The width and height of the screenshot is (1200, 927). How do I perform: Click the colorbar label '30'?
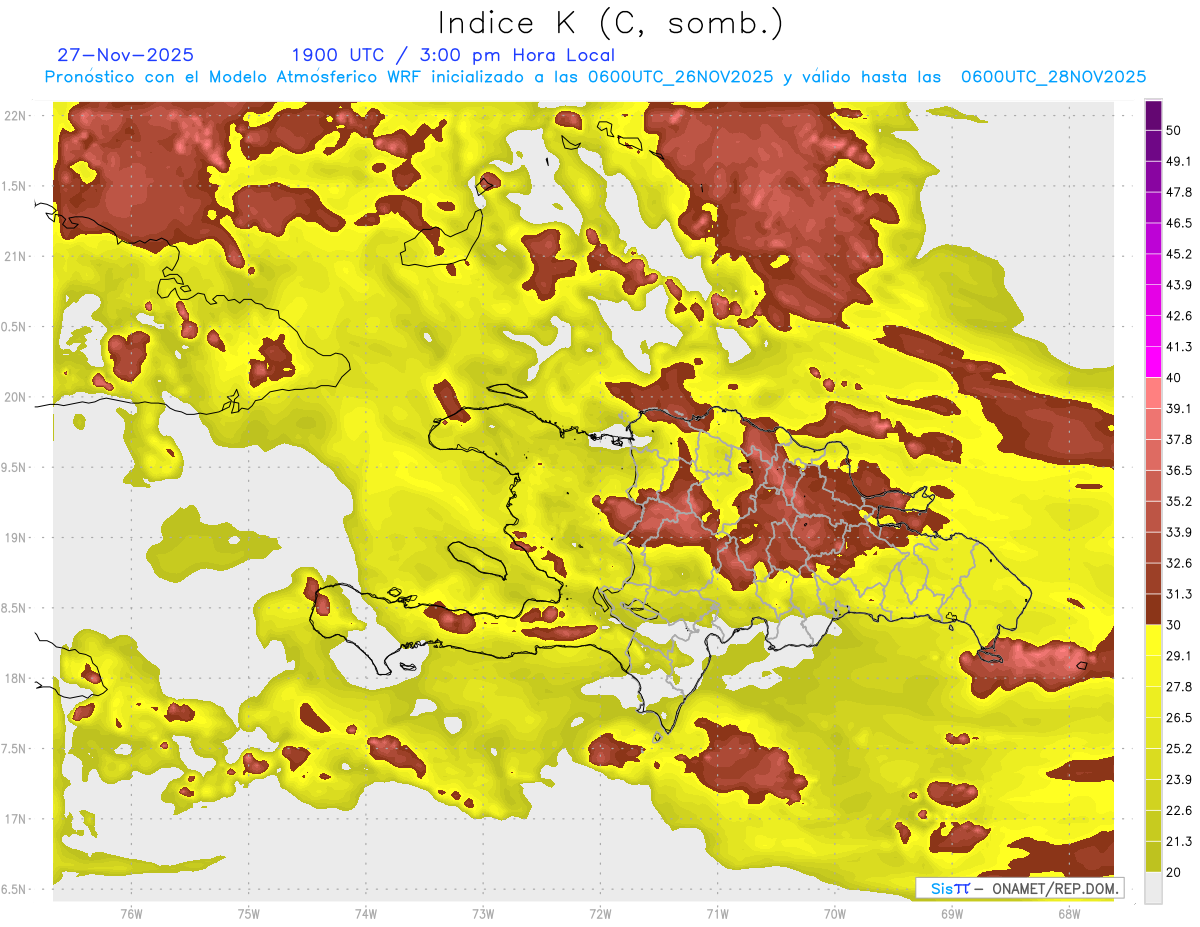(1175, 625)
